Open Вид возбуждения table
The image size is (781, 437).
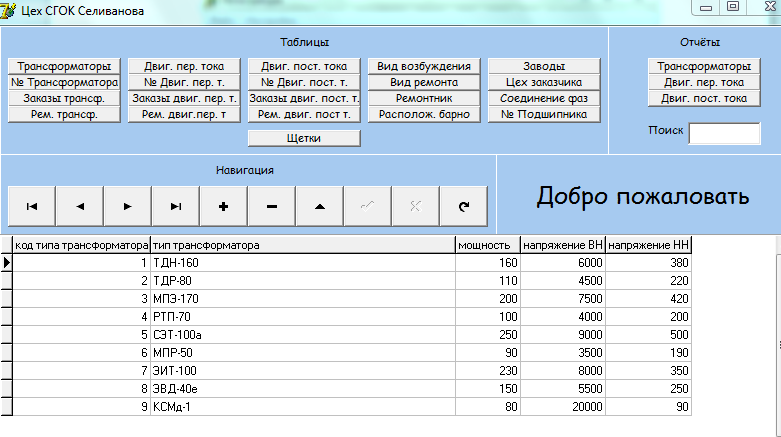(424, 66)
